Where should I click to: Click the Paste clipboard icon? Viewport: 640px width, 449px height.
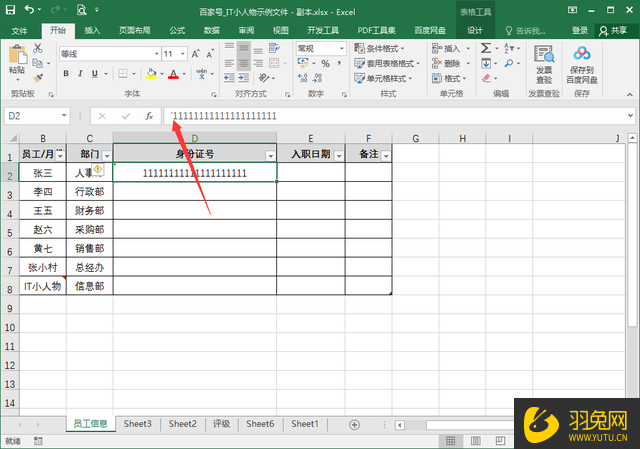[x=17, y=55]
